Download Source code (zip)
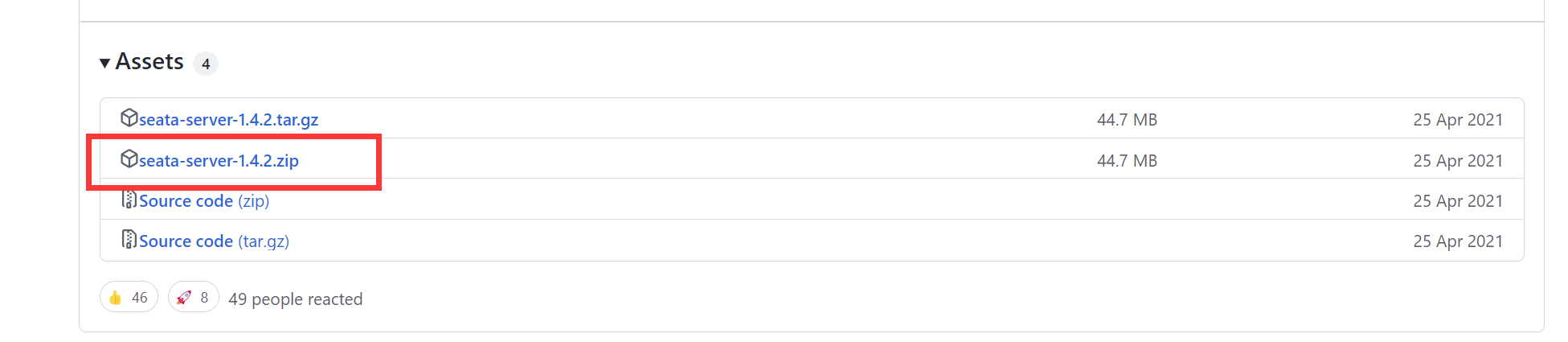 pyautogui.click(x=204, y=201)
